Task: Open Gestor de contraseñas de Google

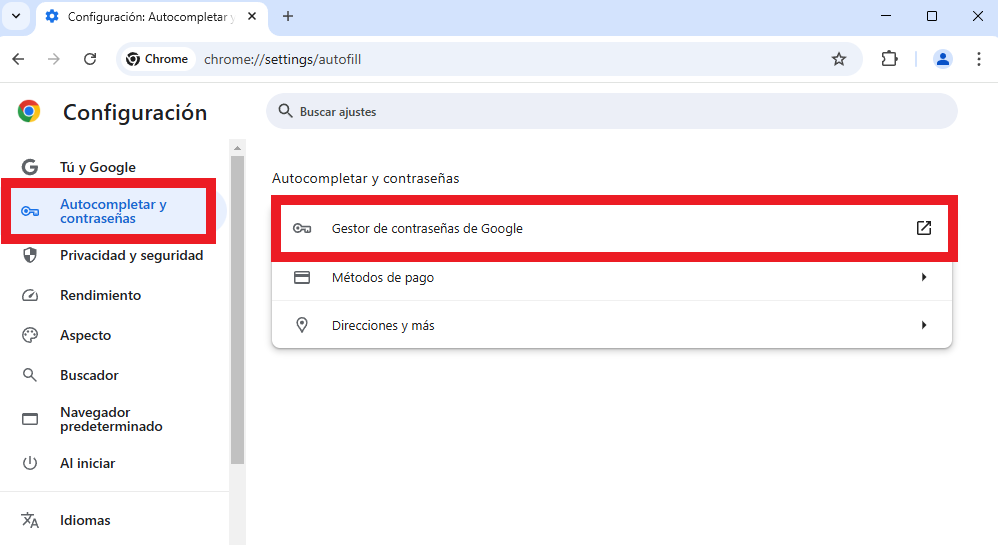Action: tap(612, 228)
